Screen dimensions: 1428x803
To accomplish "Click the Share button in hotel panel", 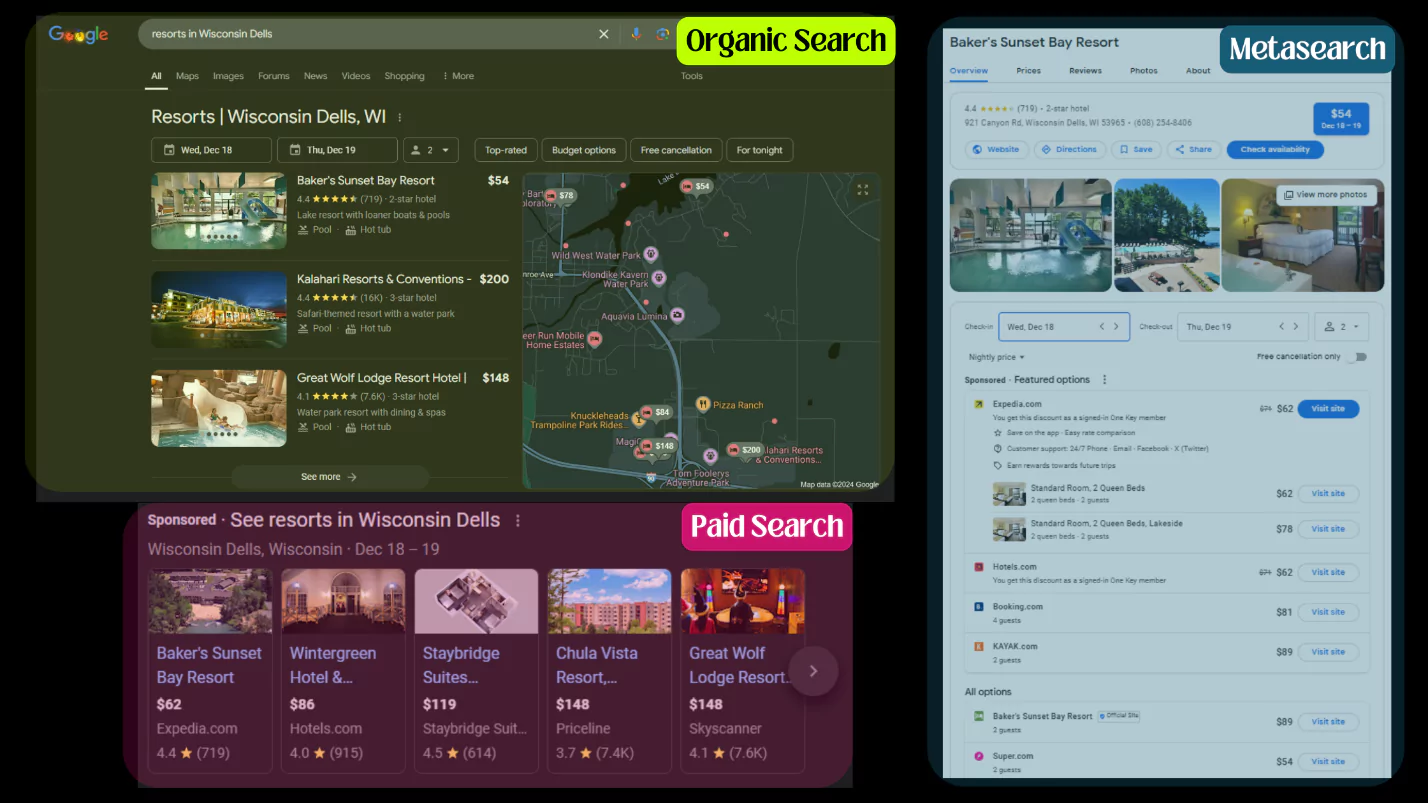I will pyautogui.click(x=1193, y=149).
